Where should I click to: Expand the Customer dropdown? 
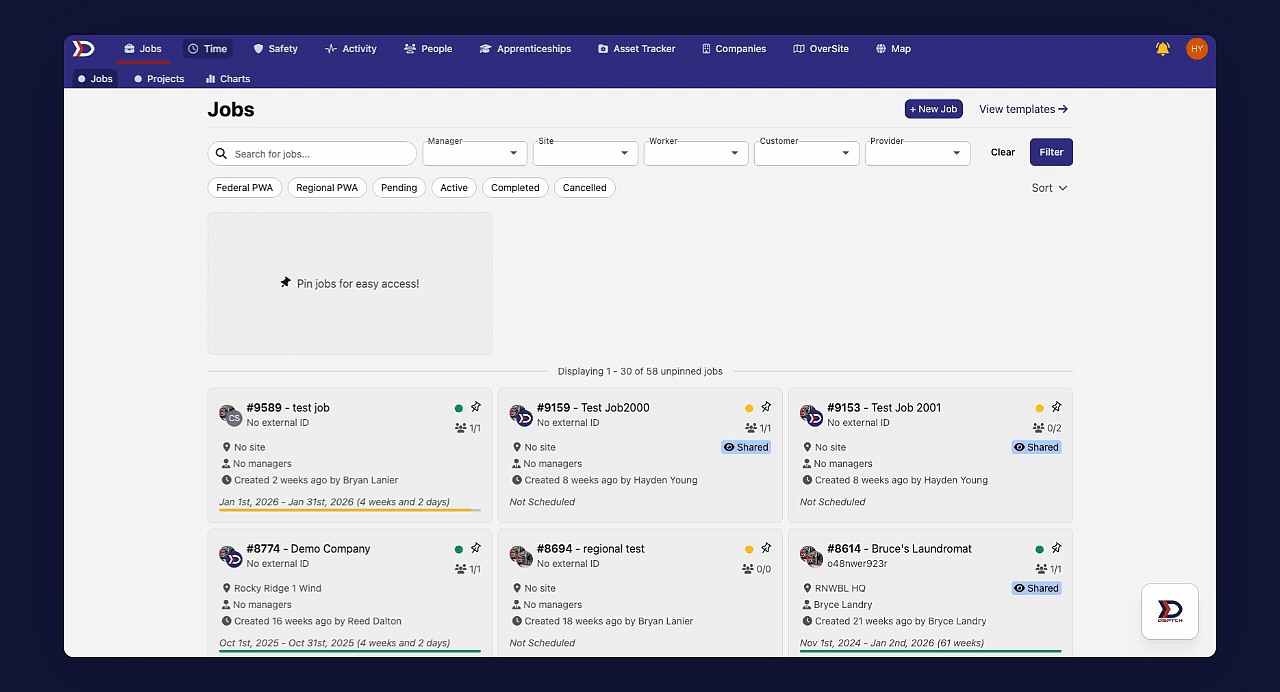[807, 153]
